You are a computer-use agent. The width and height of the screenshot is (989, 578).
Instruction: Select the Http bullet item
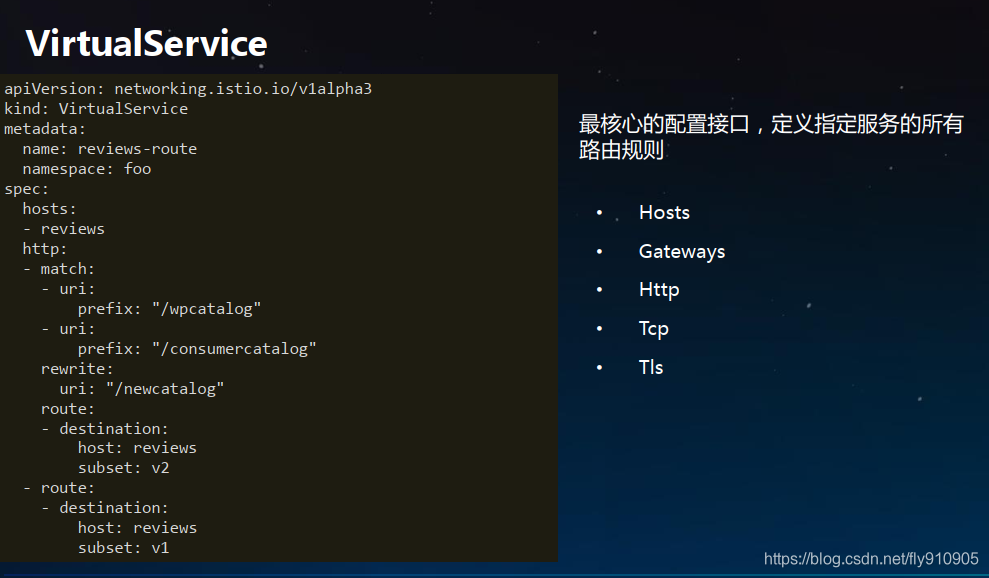658,289
